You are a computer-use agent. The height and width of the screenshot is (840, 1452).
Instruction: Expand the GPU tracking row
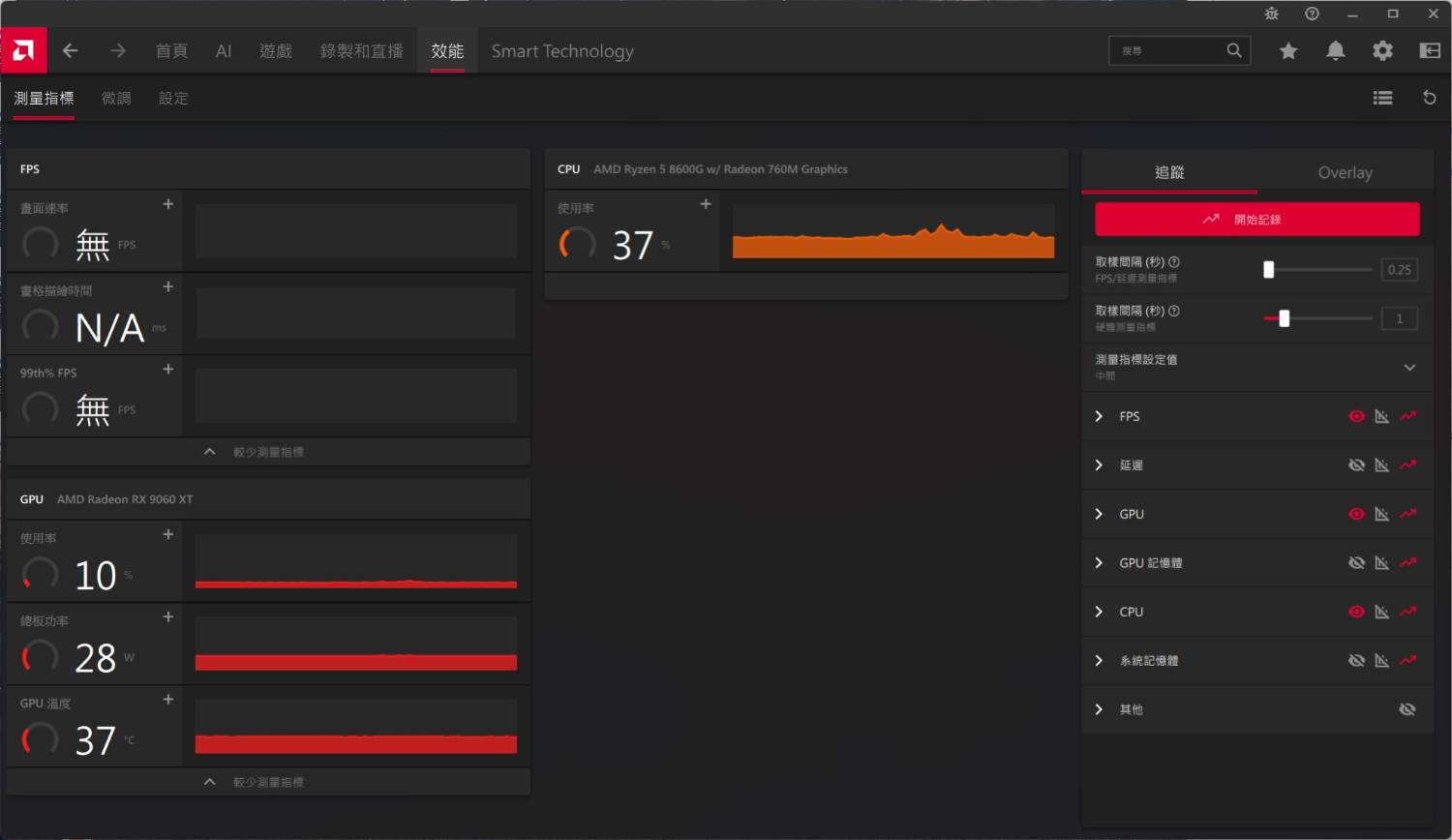pos(1099,514)
